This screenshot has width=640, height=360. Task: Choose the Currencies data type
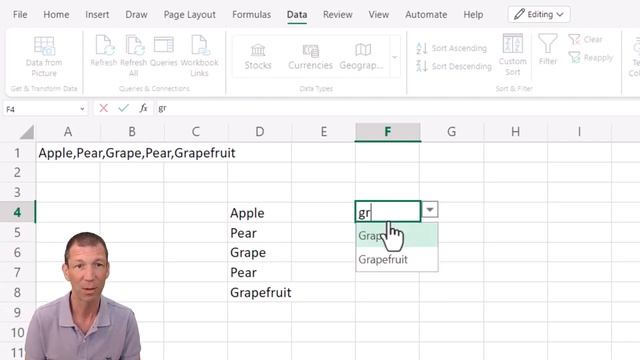[x=310, y=57]
